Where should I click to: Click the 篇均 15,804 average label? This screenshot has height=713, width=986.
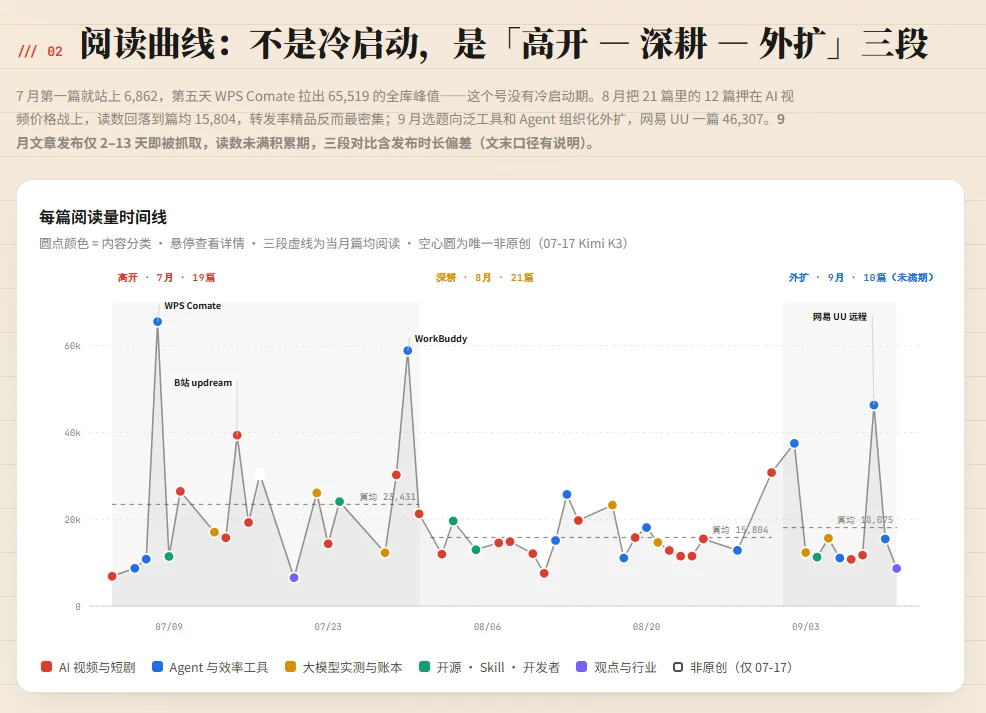740,529
